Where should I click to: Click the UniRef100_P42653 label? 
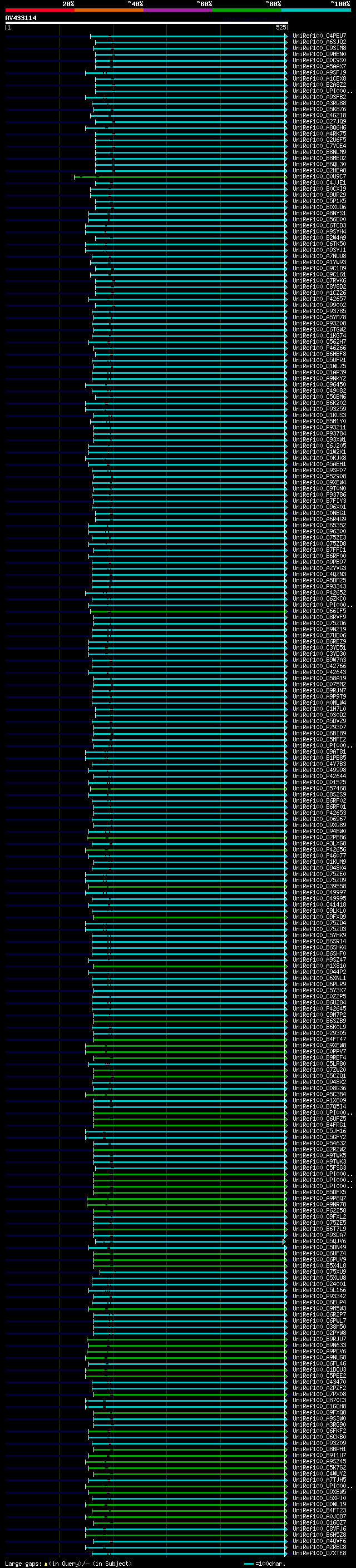coord(319,813)
